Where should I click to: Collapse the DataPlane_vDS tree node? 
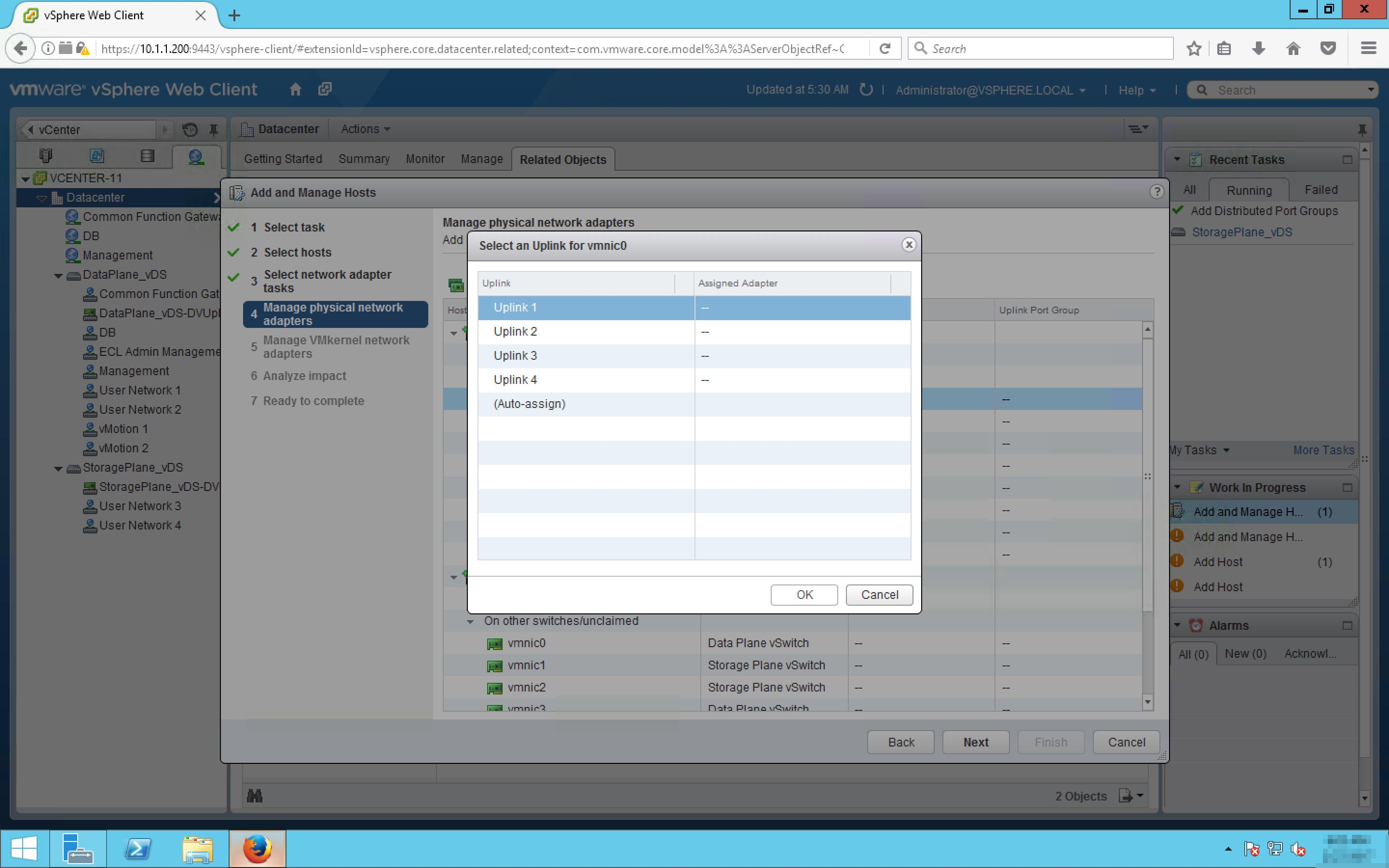coord(58,275)
